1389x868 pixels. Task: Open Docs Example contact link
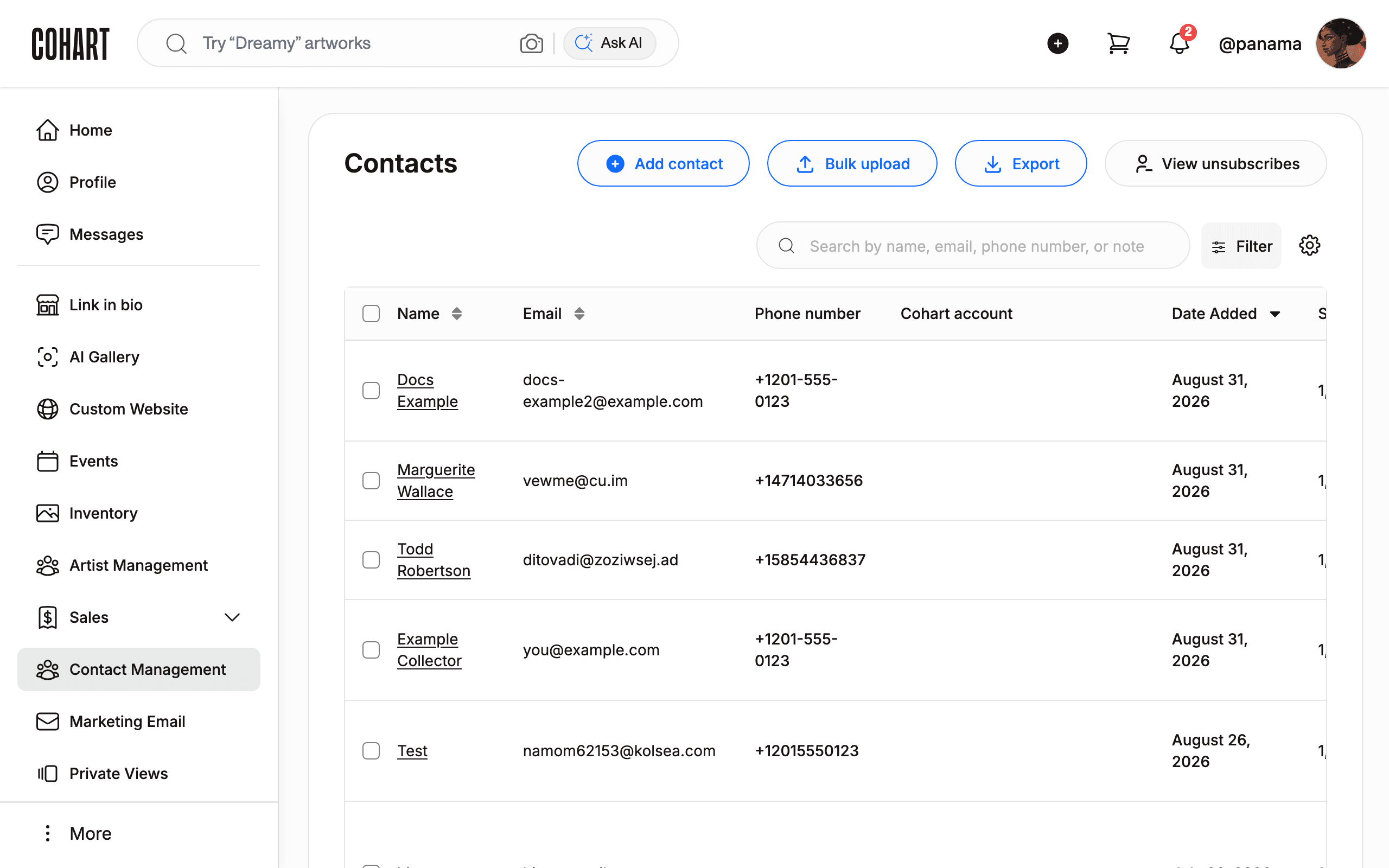(427, 391)
